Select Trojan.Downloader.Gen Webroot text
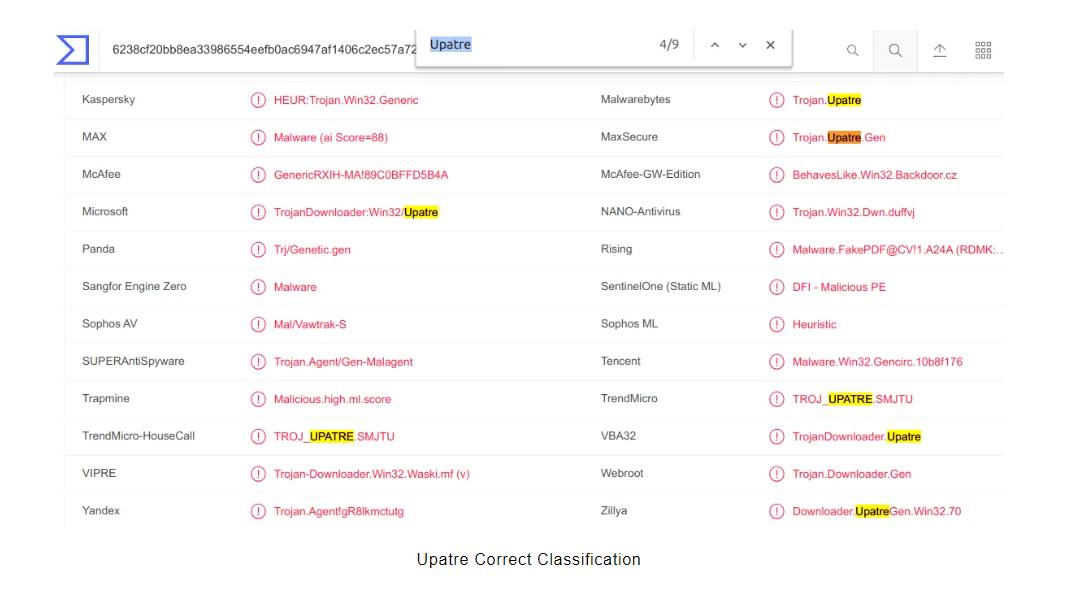Screen dimensions: 1065x597 [852, 473]
